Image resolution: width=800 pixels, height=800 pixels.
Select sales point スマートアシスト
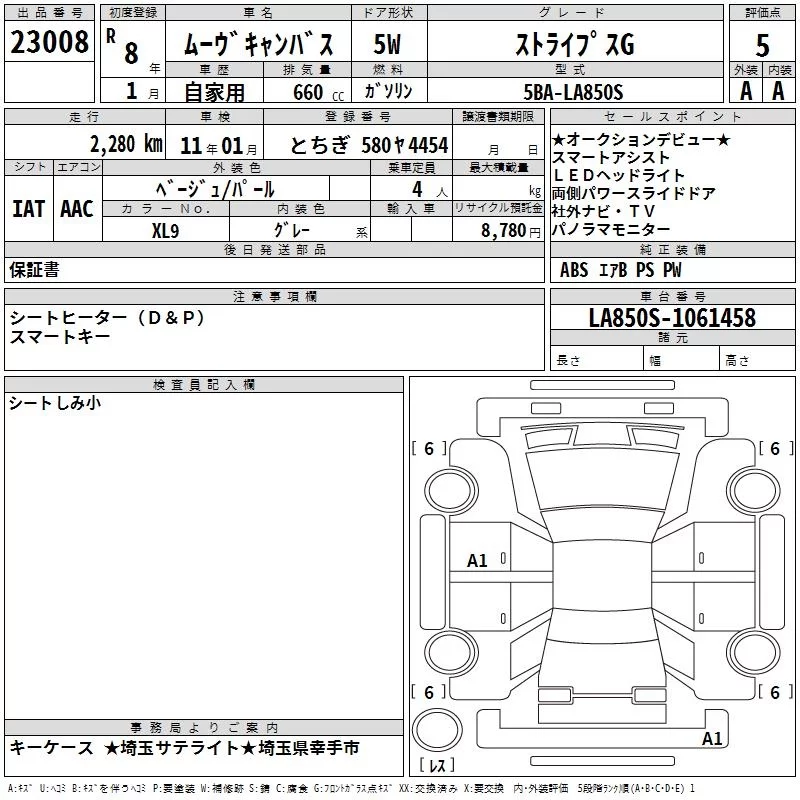pyautogui.click(x=611, y=158)
